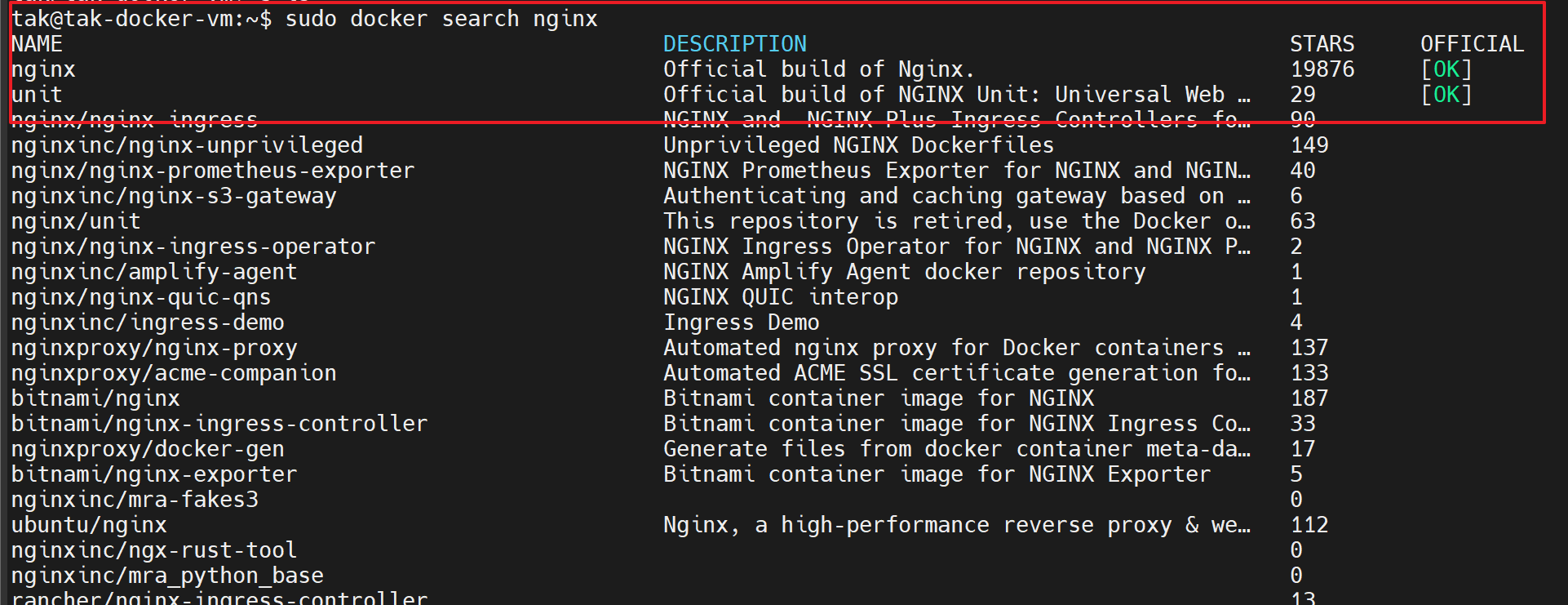Click 'nginxinc/mra-fakes3' repository name
Image resolution: width=1568 pixels, height=605 pixels.
pyautogui.click(x=135, y=500)
